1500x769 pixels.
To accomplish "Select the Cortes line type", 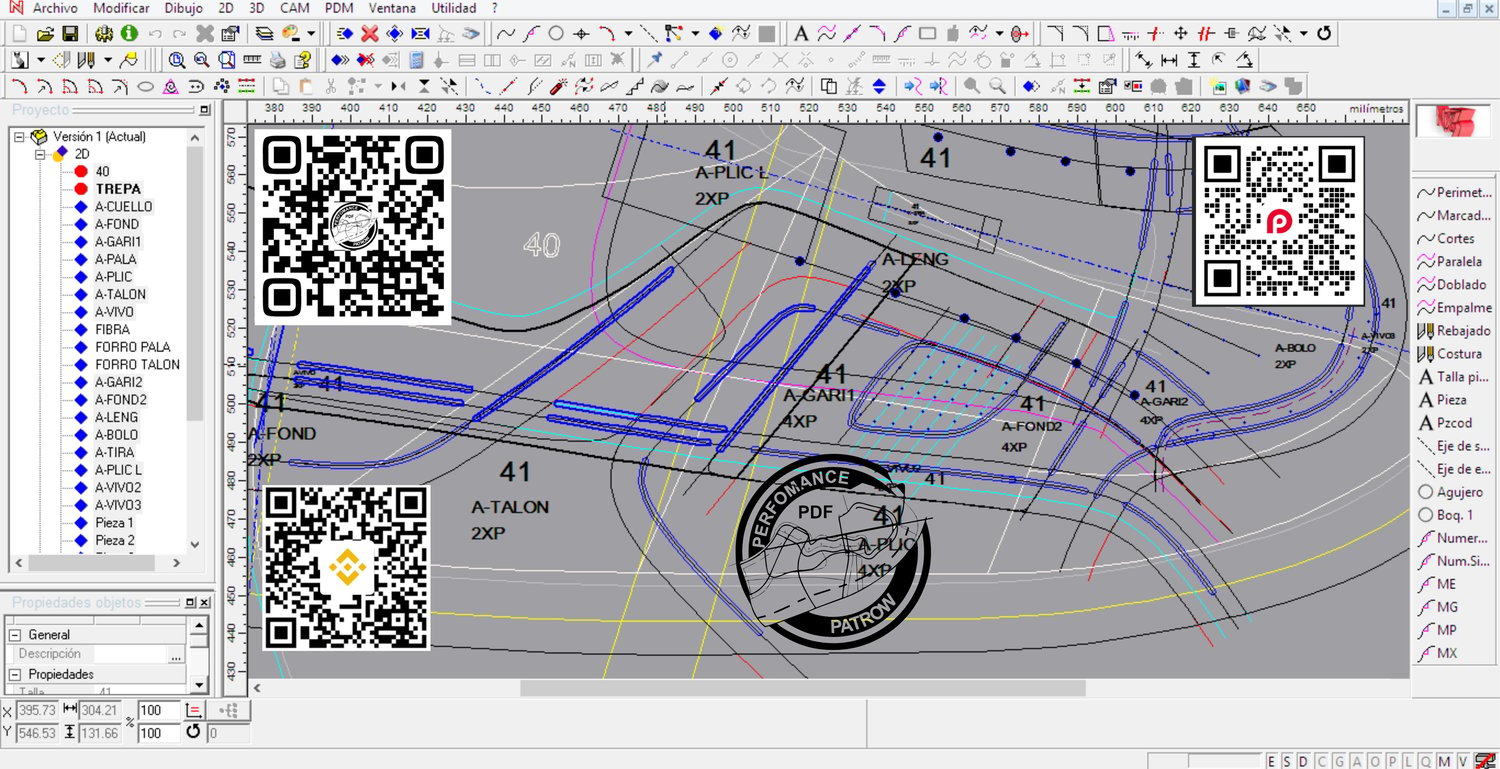I will [x=1446, y=239].
